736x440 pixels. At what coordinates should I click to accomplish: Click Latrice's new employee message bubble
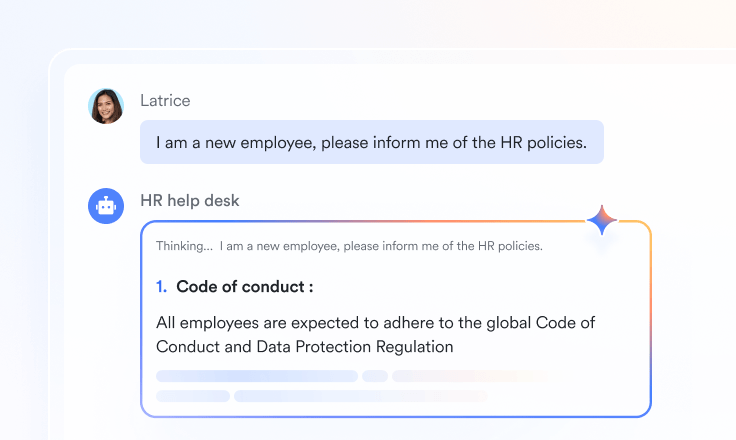(371, 142)
